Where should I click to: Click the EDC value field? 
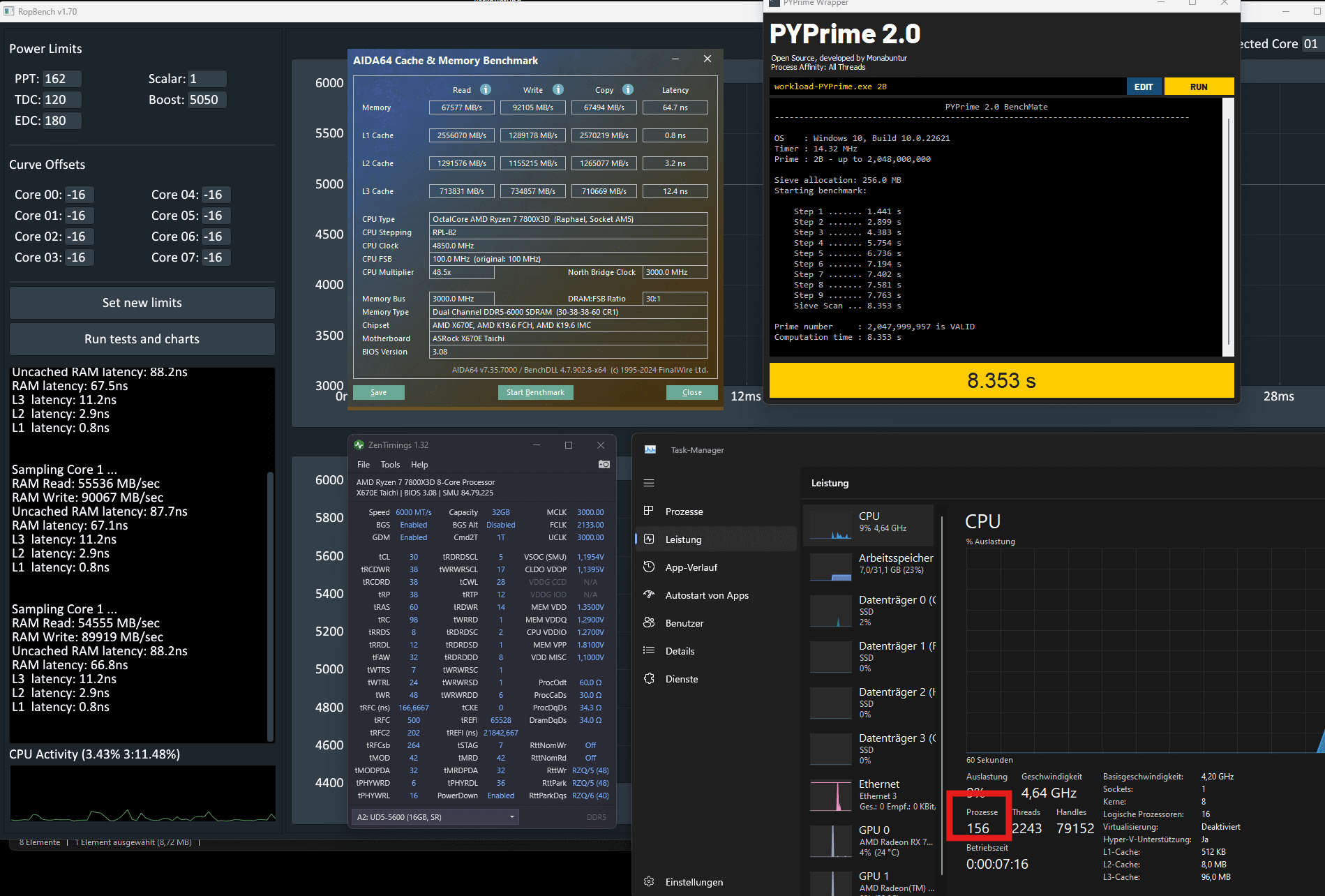coord(61,121)
